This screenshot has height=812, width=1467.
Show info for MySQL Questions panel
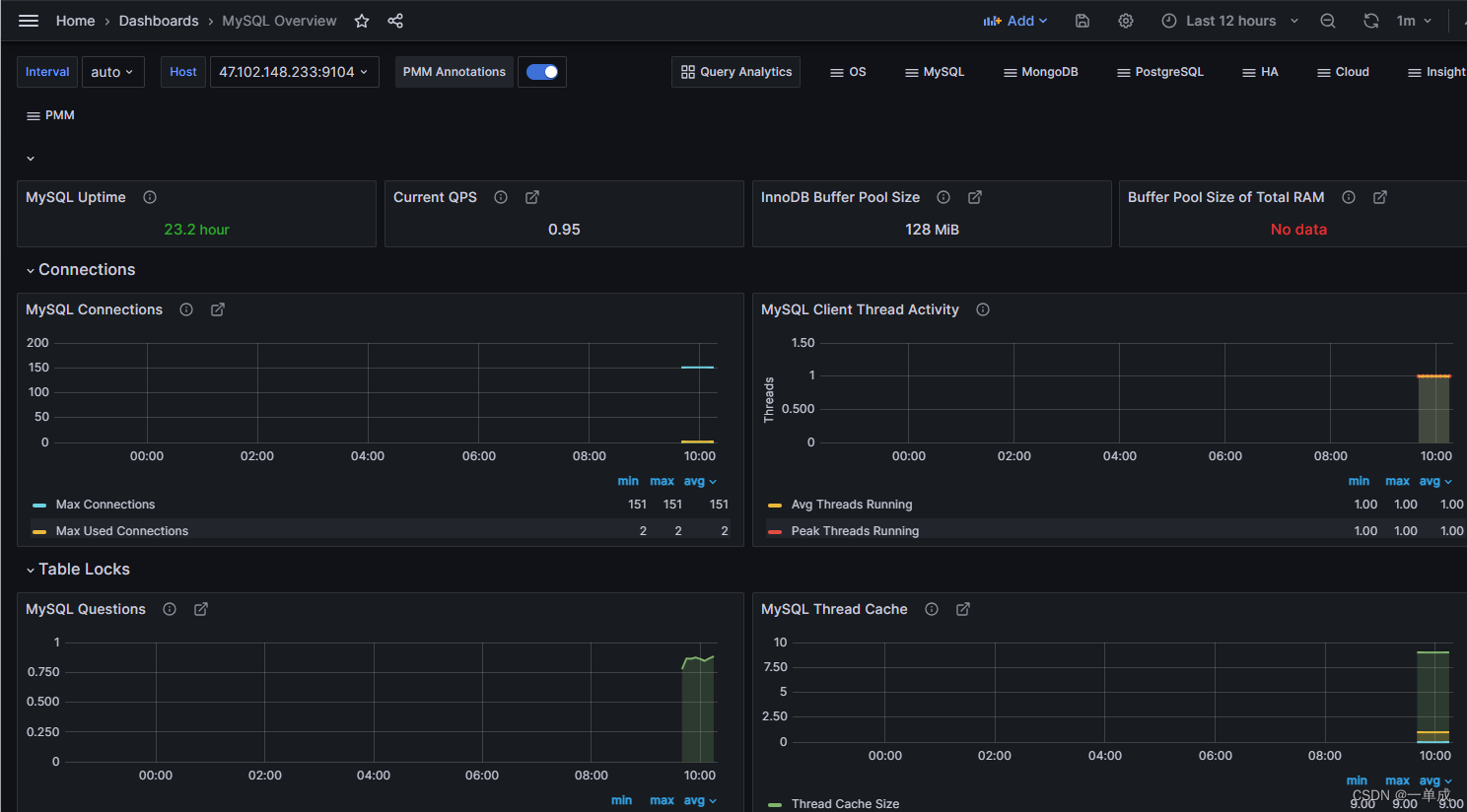click(170, 609)
